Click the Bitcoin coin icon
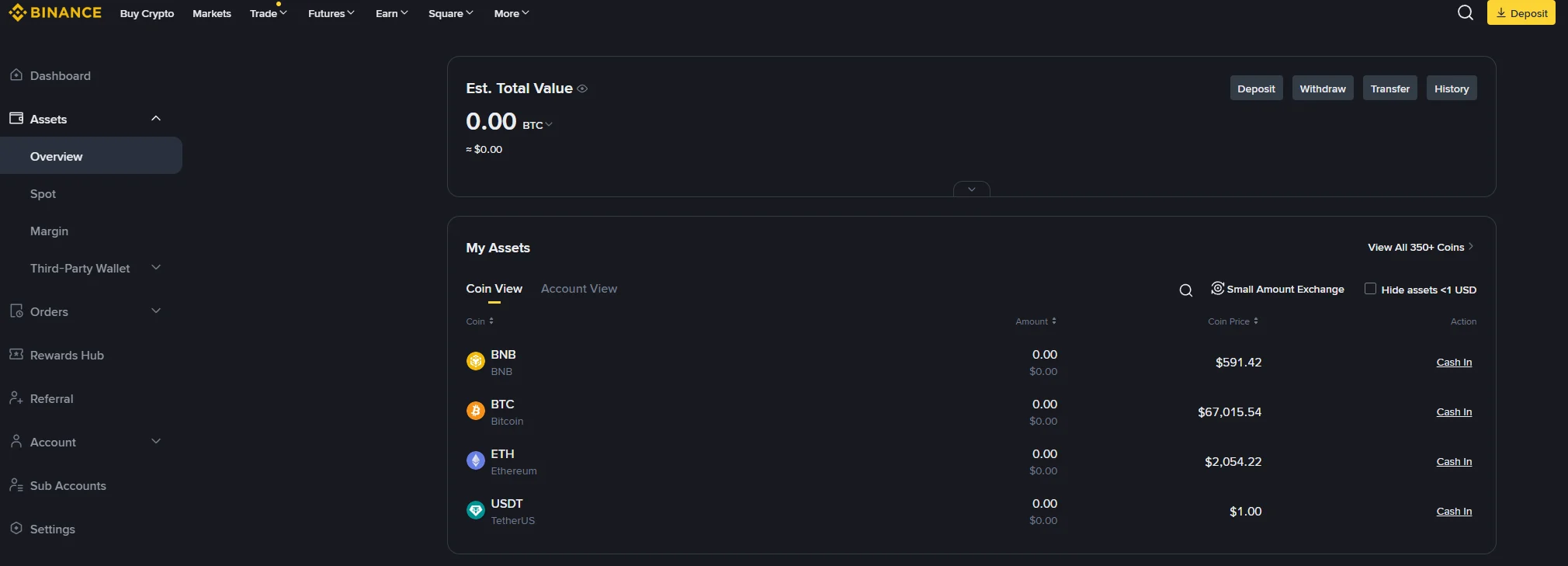Viewport: 1568px width, 566px height. point(475,411)
